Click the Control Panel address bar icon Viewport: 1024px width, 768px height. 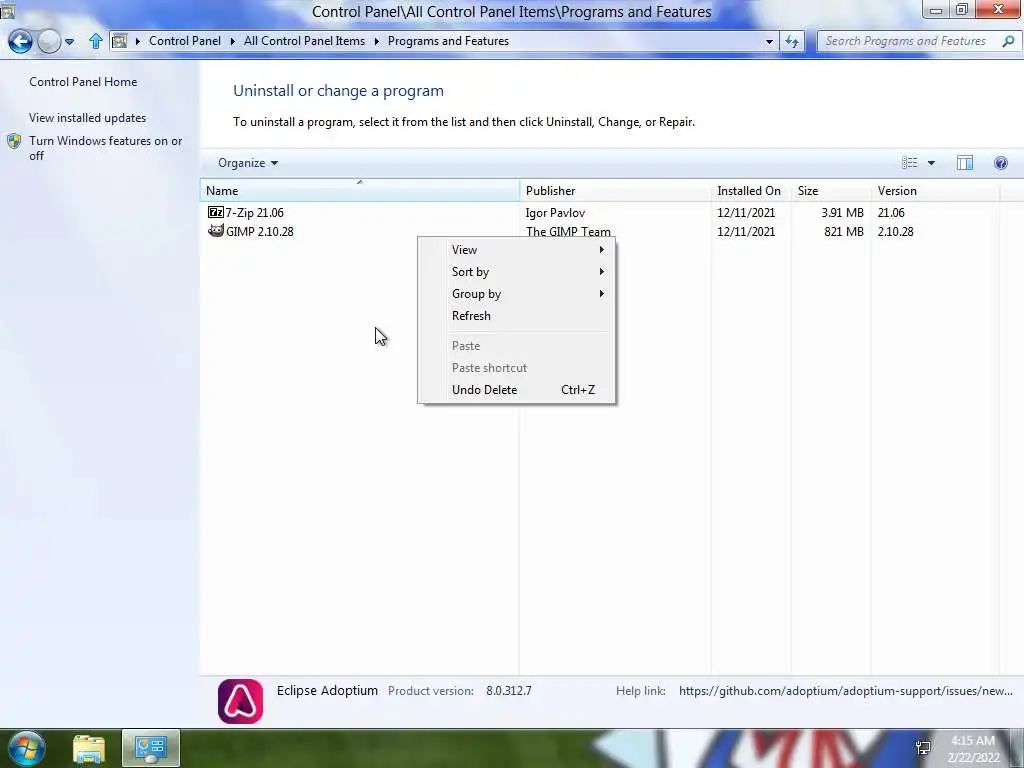pos(120,41)
